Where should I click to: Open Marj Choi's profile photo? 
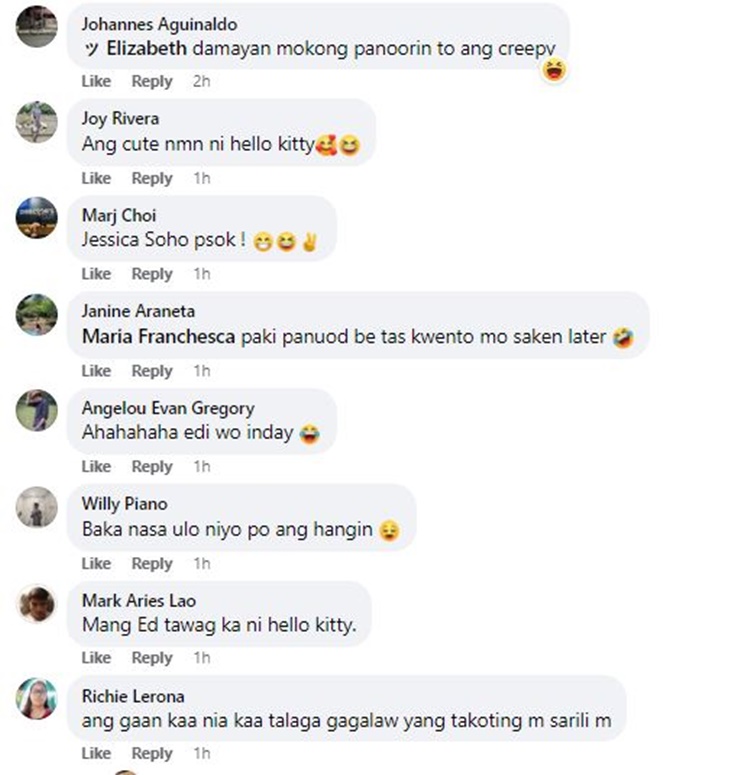tap(37, 217)
